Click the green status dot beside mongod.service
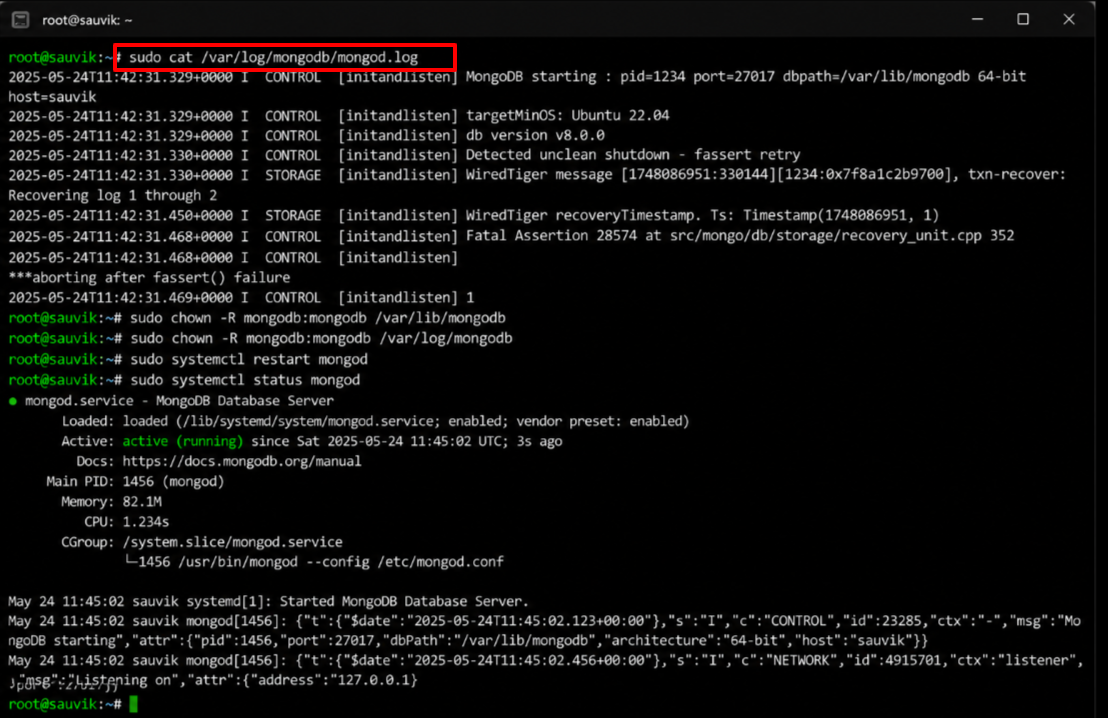This screenshot has height=718, width=1108. click(x=13, y=401)
